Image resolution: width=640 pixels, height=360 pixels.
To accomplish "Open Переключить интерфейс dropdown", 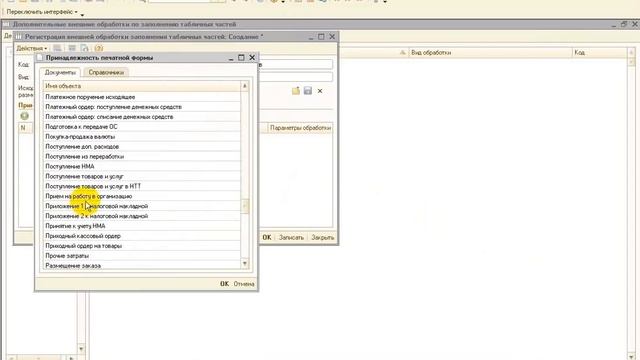I will coord(42,12).
